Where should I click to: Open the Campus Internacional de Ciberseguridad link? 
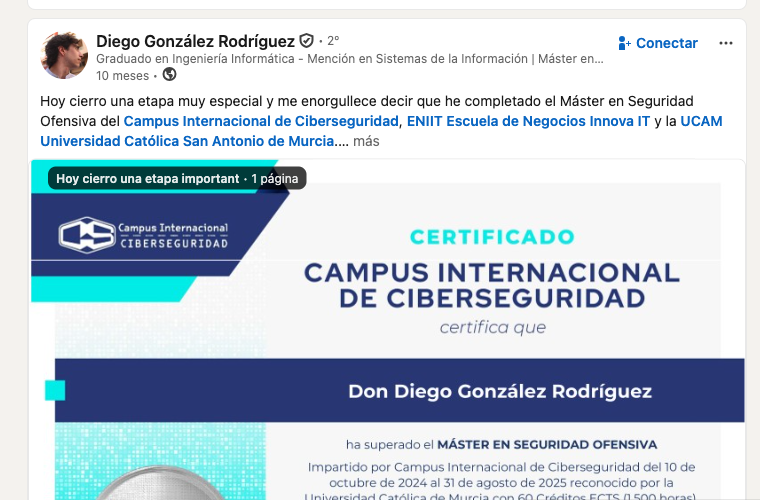tap(261, 121)
